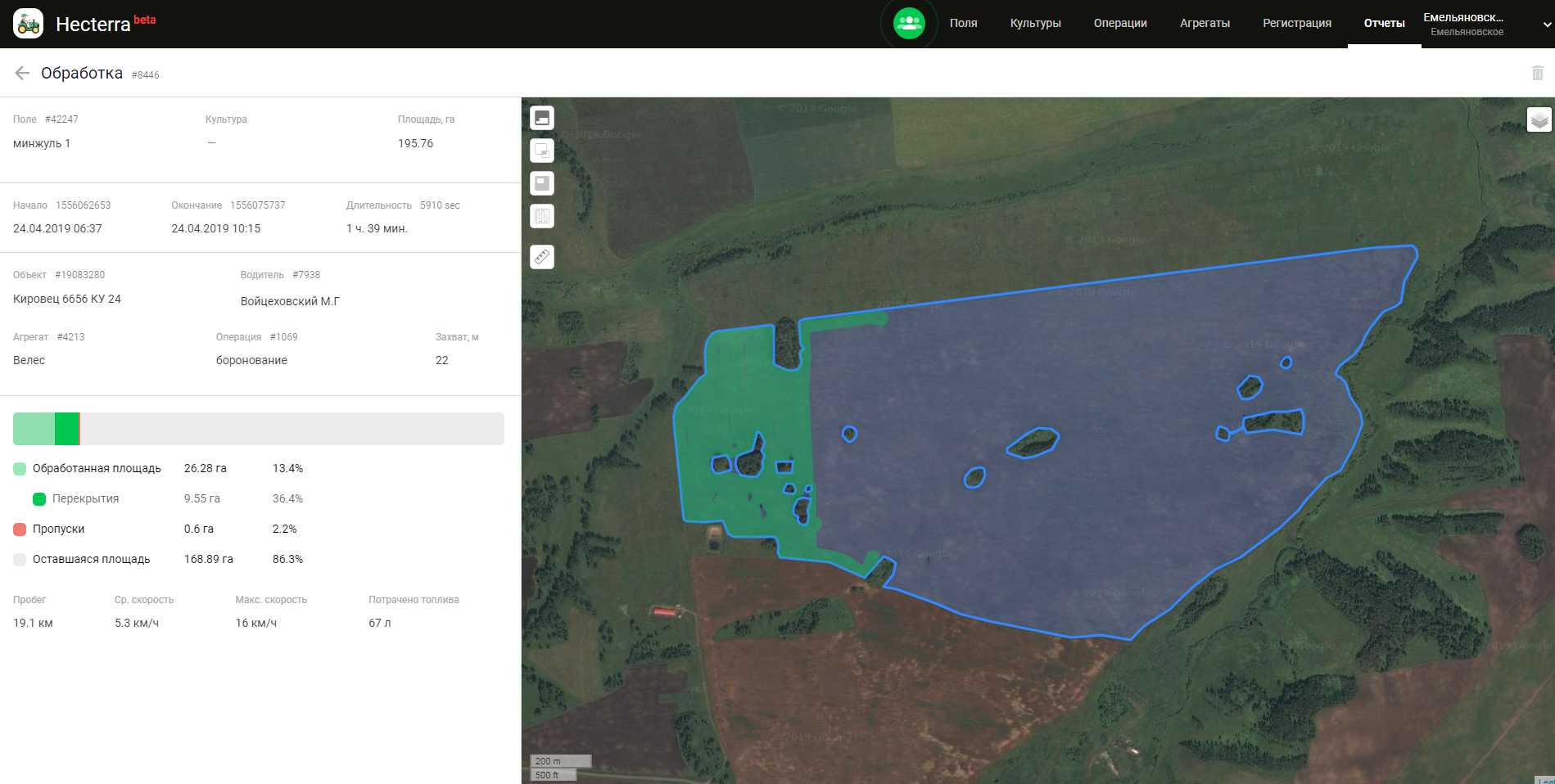
Task: Navigate to Культуры in the top bar
Action: (x=1035, y=23)
